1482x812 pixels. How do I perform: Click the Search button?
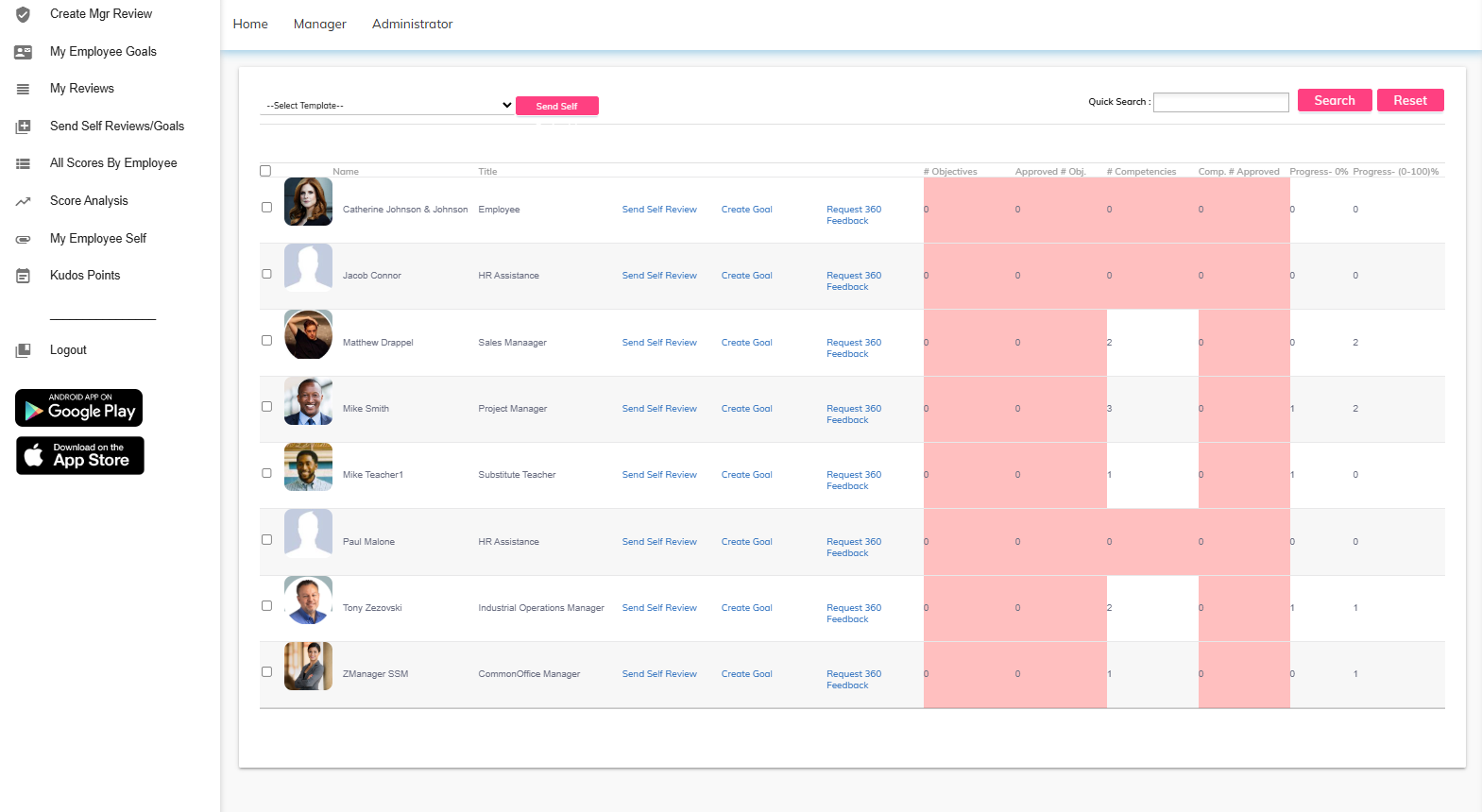[x=1335, y=100]
